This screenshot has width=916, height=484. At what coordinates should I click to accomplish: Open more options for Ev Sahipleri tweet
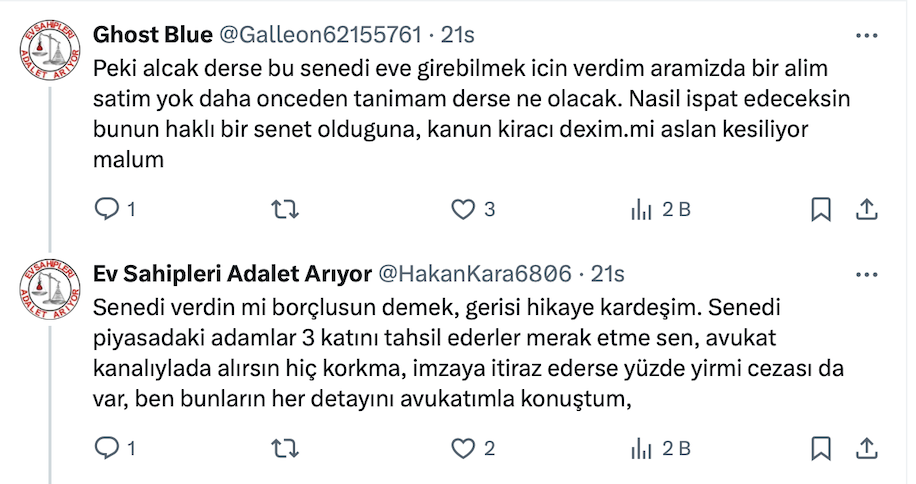pyautogui.click(x=867, y=274)
